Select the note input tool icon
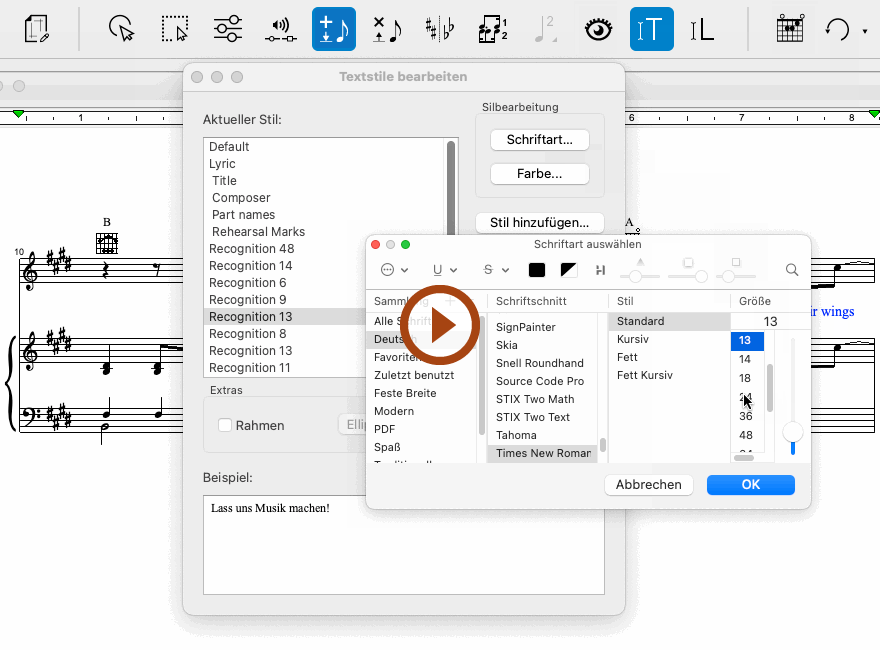 click(x=333, y=29)
